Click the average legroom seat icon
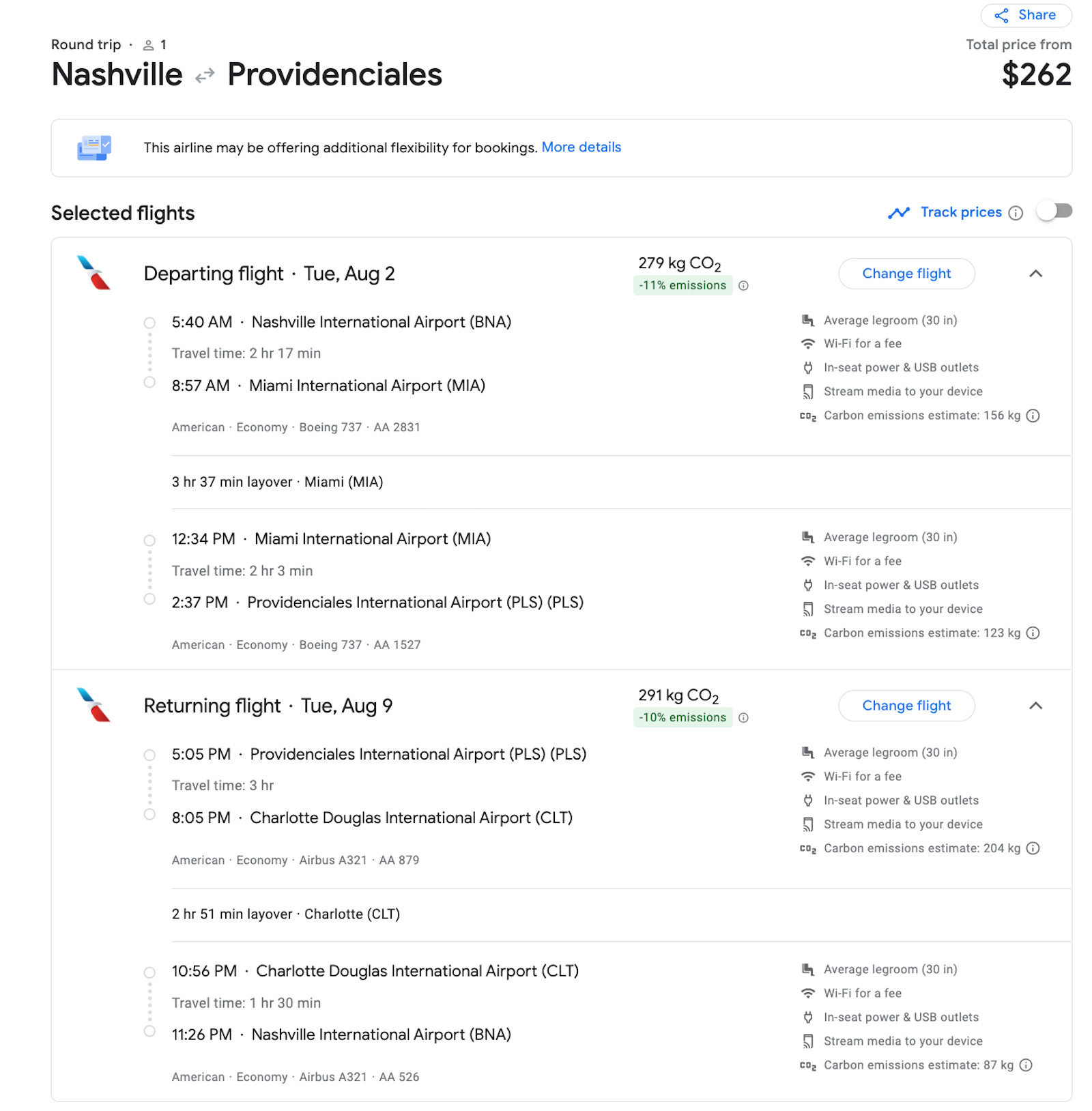 (808, 319)
